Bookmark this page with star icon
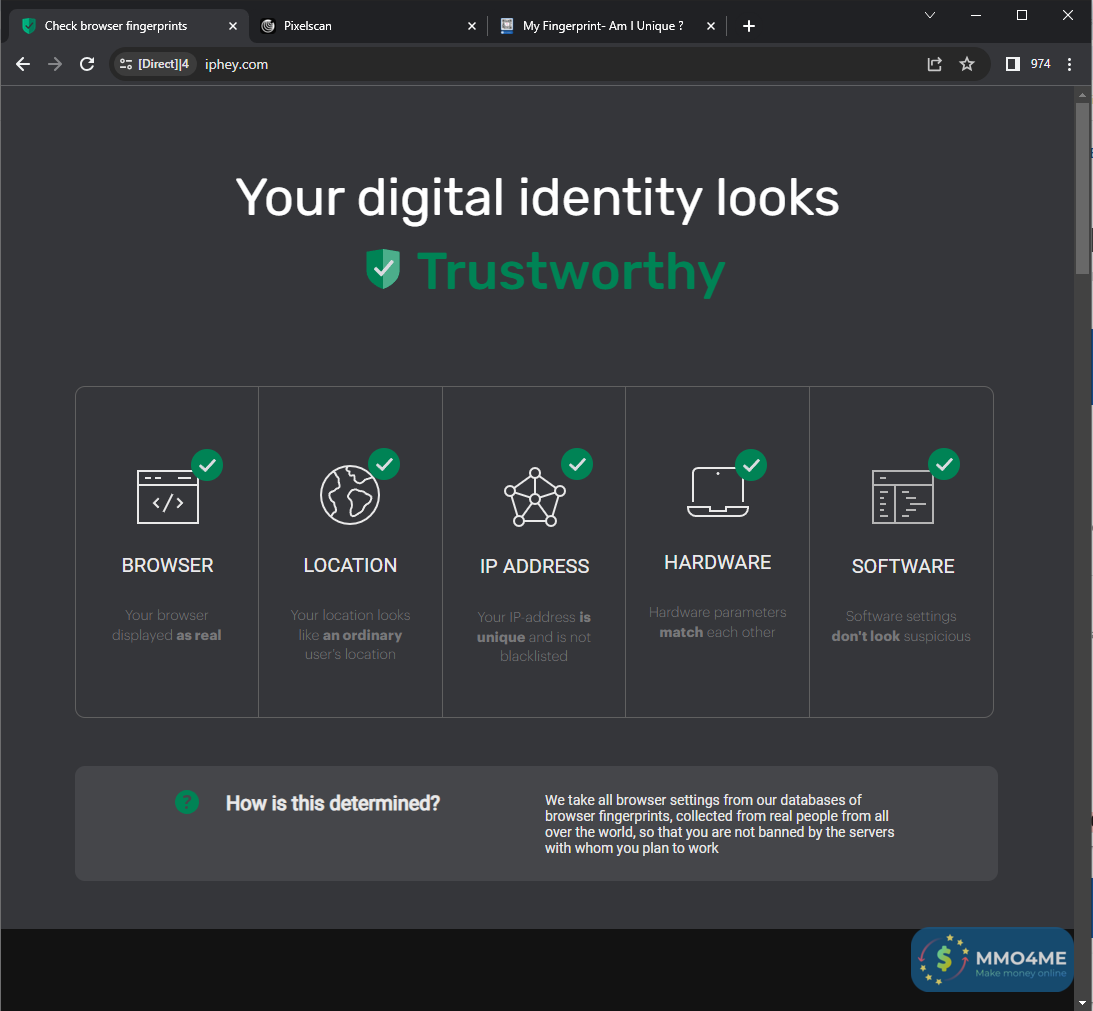Screen dimensions: 1093x1011 pos(967,64)
